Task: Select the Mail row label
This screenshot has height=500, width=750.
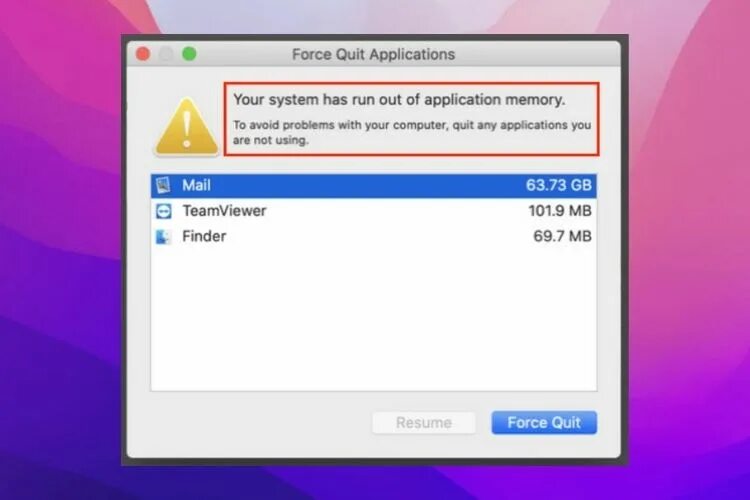Action: tap(196, 185)
